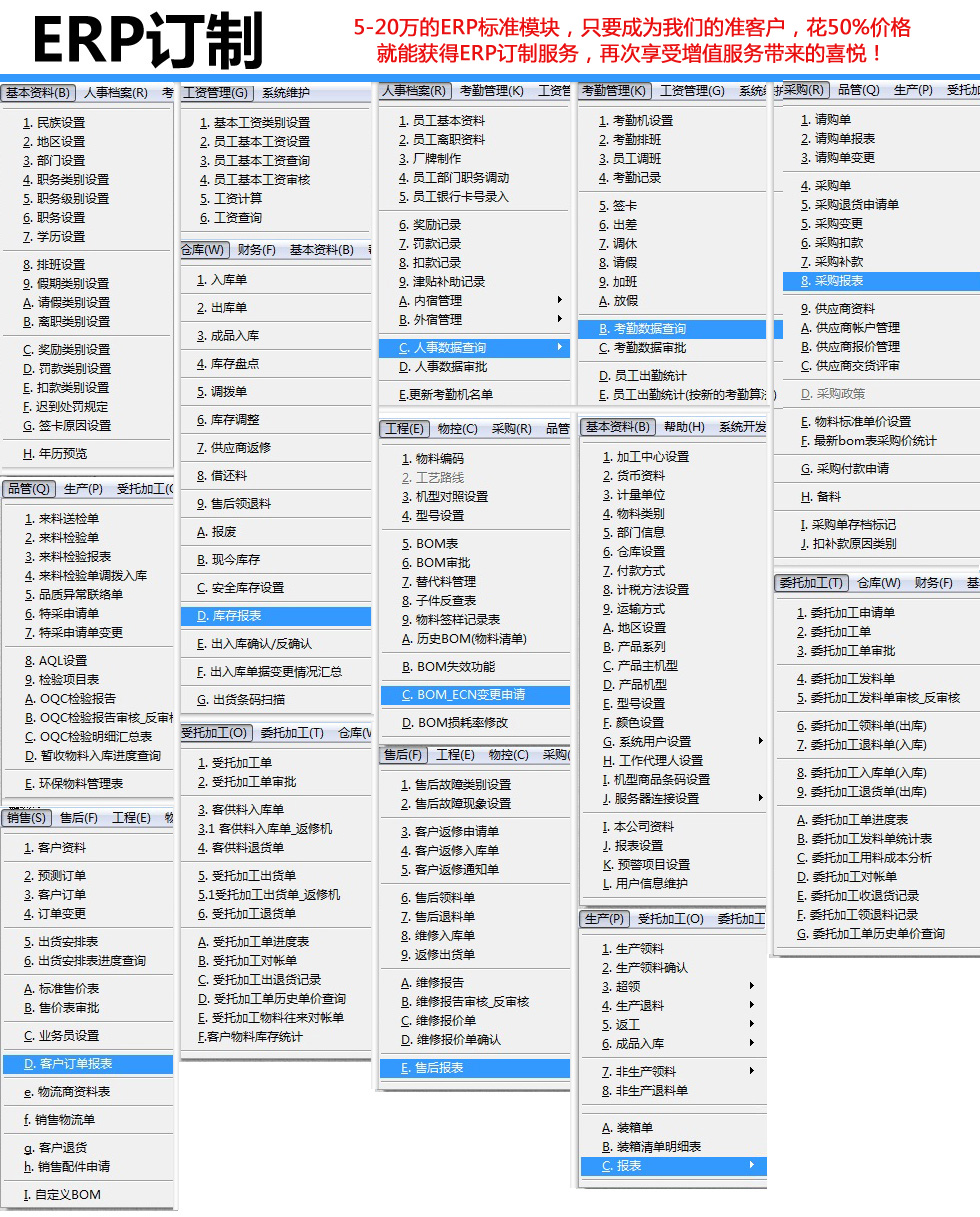Click the highlighted 采购报表 item

click(x=838, y=281)
